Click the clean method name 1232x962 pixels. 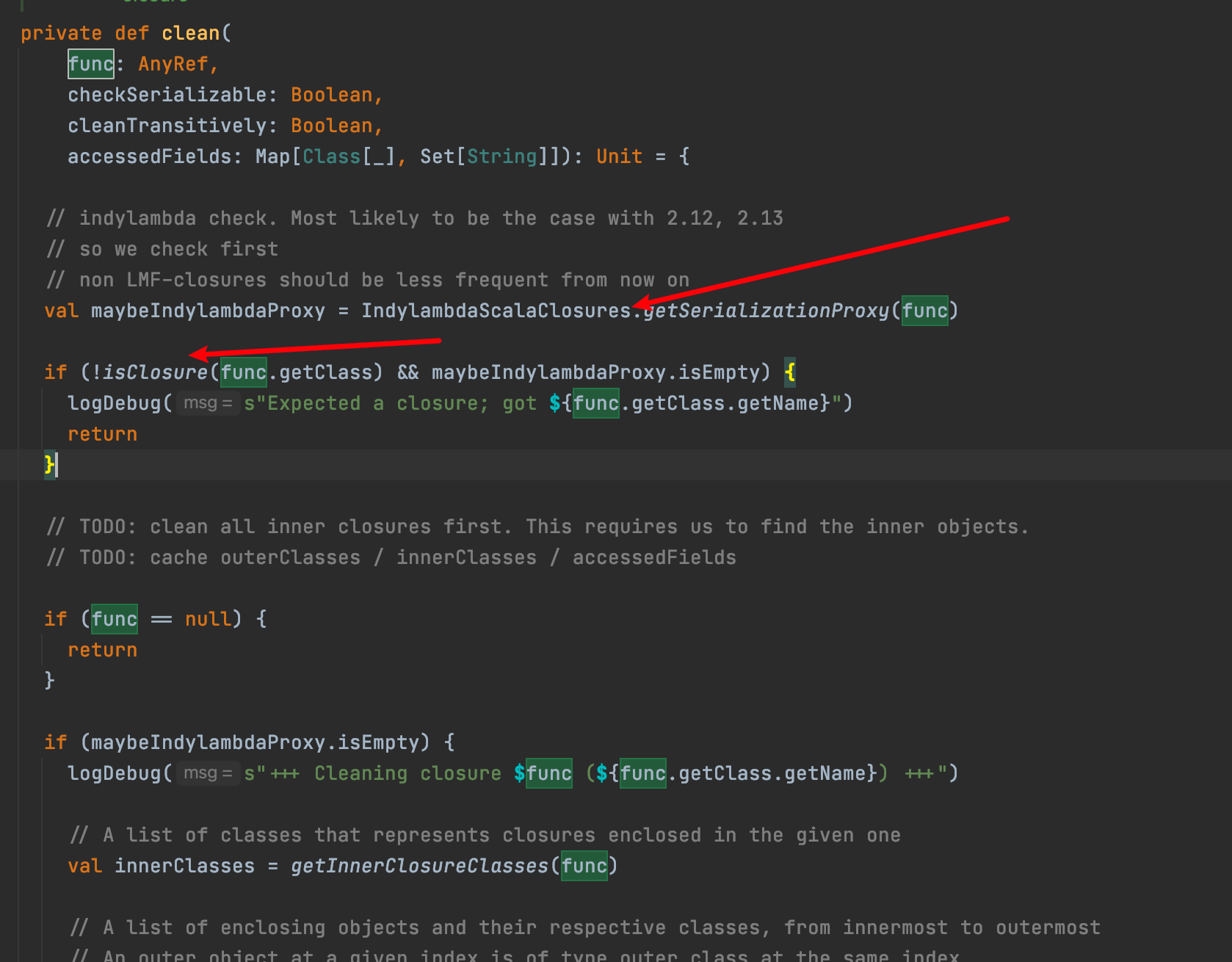click(191, 33)
